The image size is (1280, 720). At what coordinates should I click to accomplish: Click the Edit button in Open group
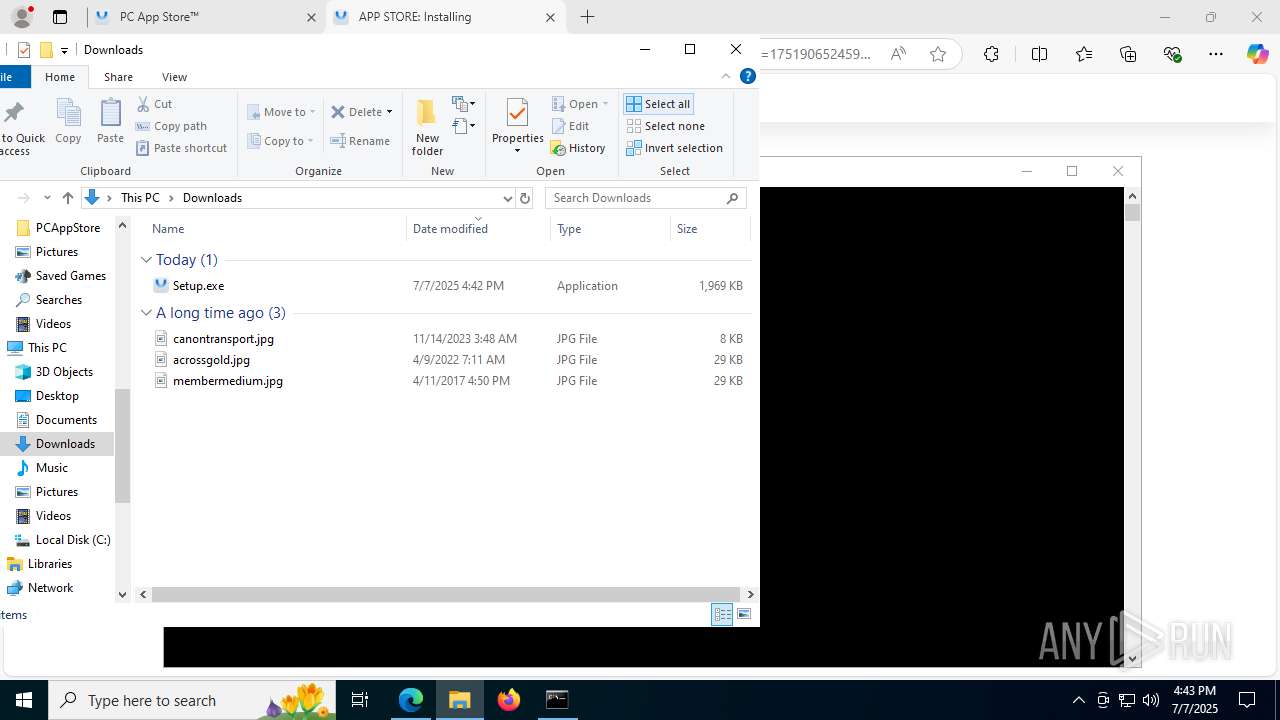click(570, 126)
